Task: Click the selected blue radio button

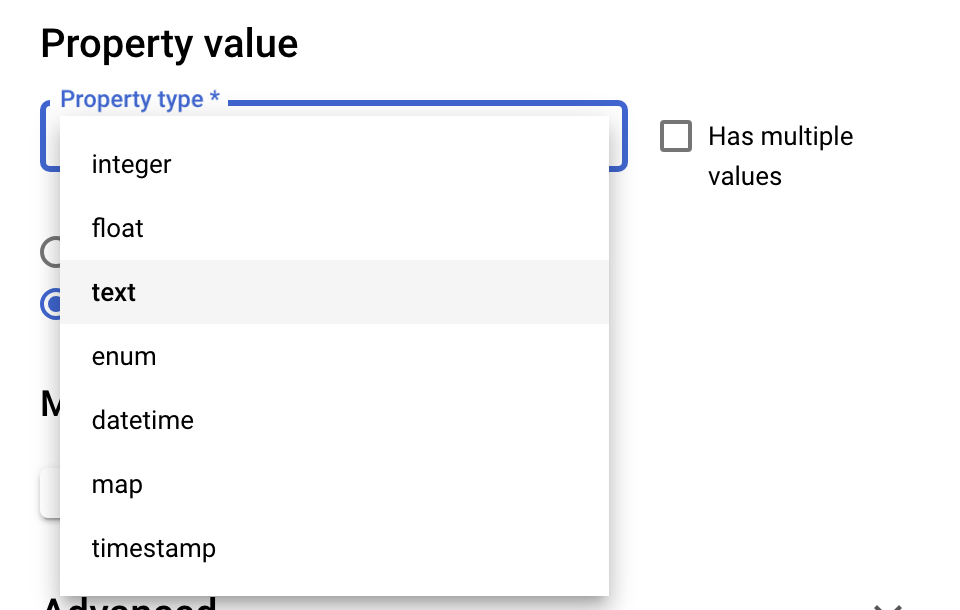Action: (x=50, y=303)
